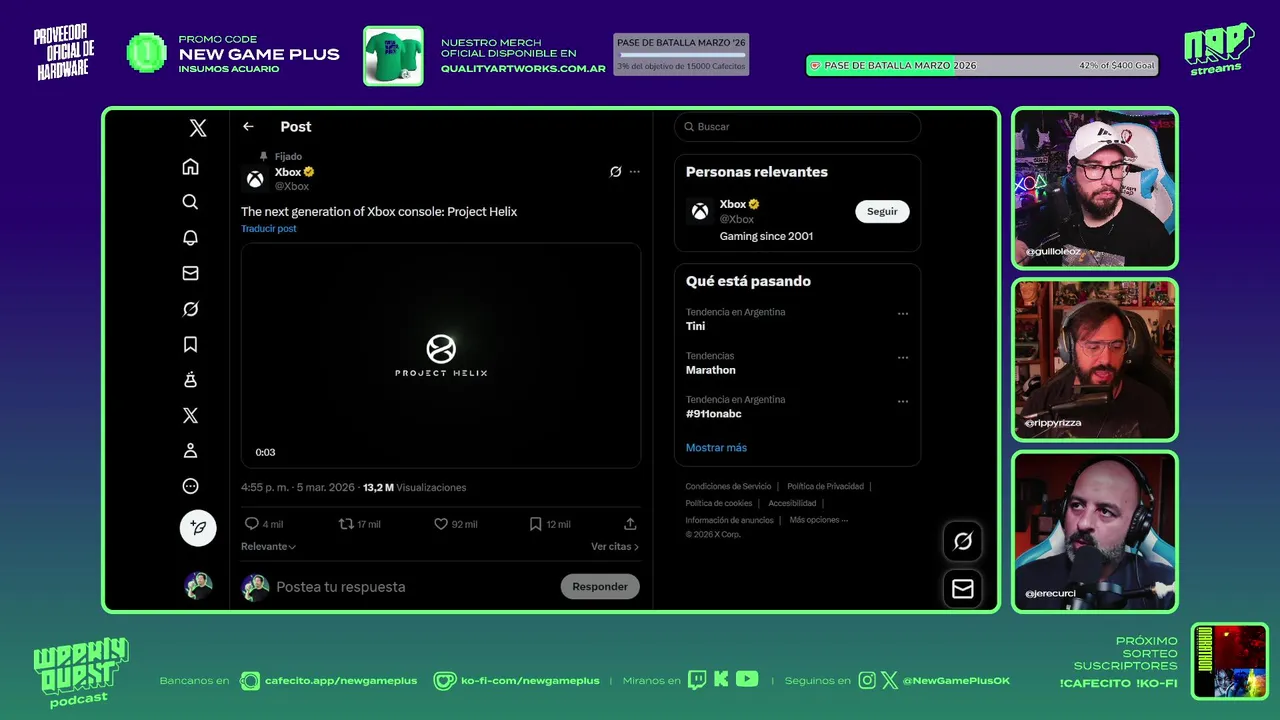The image size is (1280, 720).
Task: Click @guilloleoz webcam feed
Action: click(1095, 188)
